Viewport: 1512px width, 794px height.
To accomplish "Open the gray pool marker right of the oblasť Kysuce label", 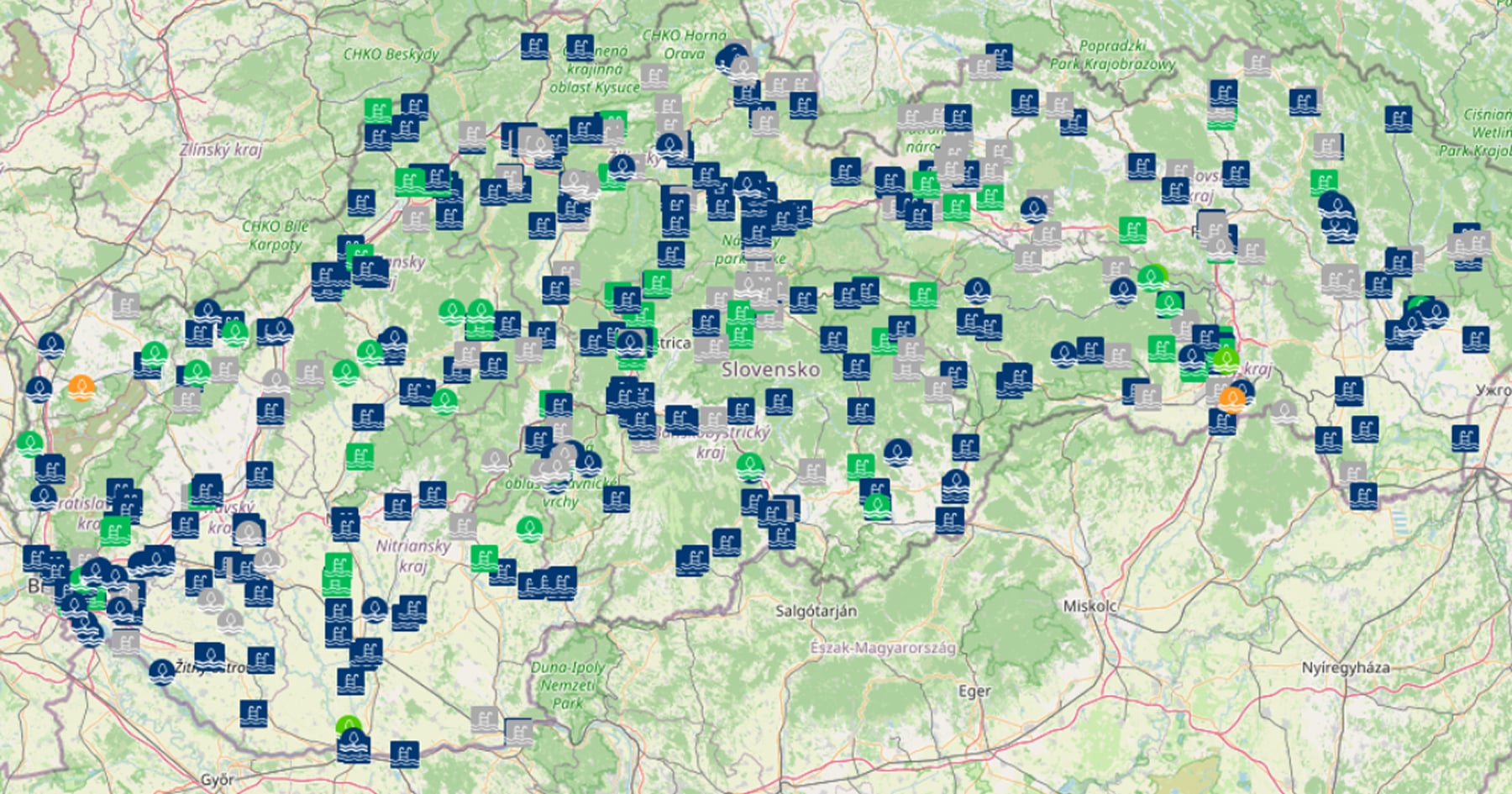I will coord(654,75).
